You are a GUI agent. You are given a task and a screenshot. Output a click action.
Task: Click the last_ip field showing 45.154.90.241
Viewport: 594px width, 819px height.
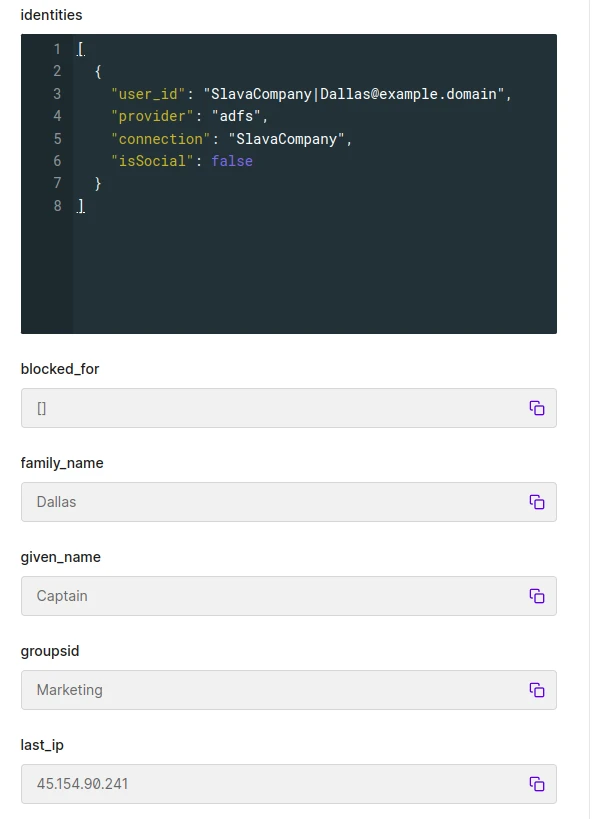tap(288, 784)
